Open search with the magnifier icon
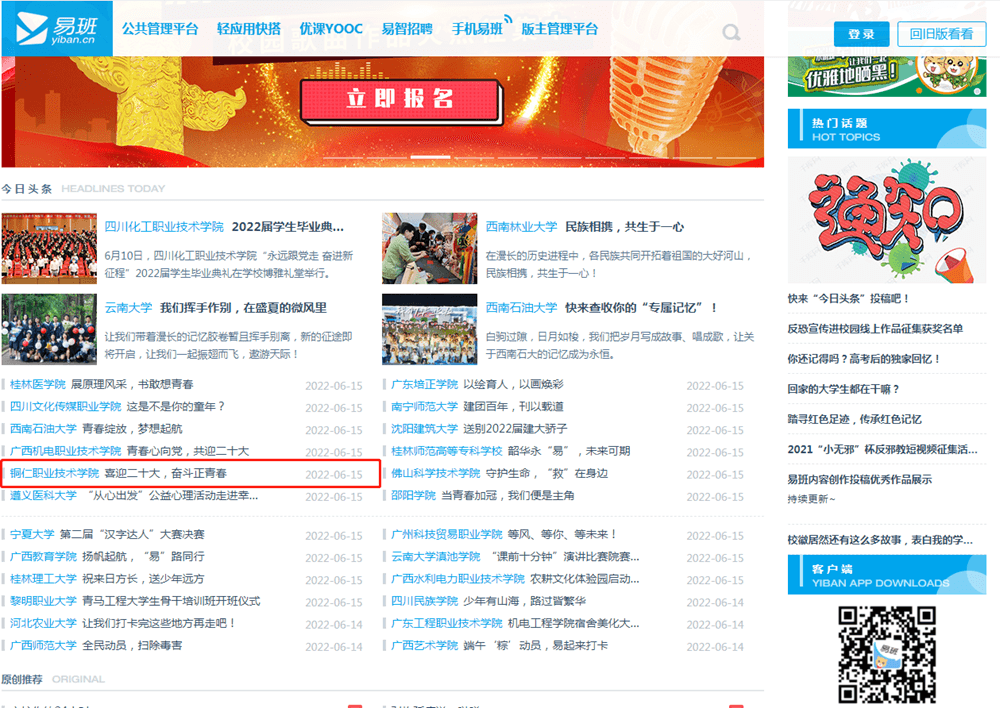Screen dimensions: 1000x708 732,33
